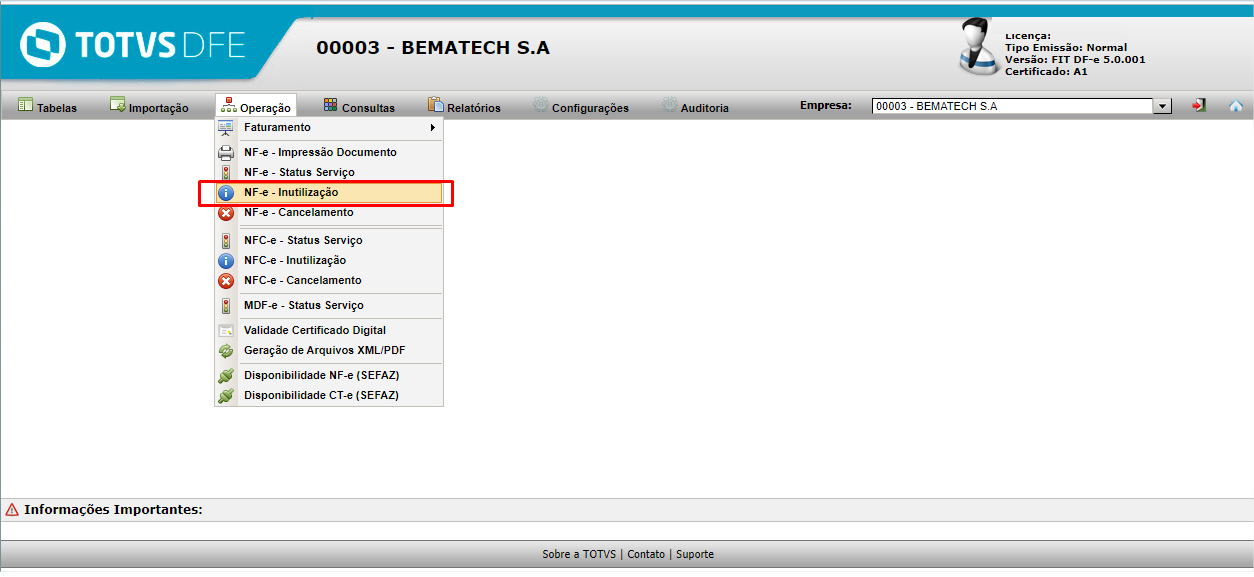Click the Configurações gear icon
This screenshot has width=1254, height=577.
(541, 105)
